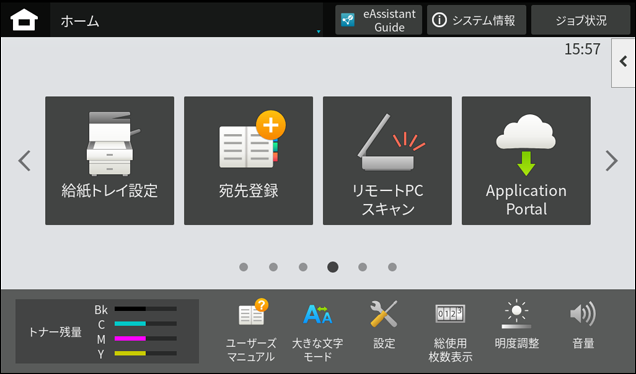Screen dimensions: 636x374
Task: Tap the トナー残量 toner remaining label
Action: pyautogui.click(x=55, y=332)
